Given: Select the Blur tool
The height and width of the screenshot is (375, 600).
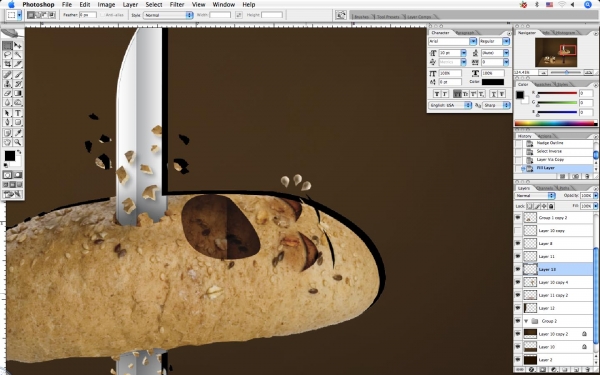Looking at the screenshot, I should 7,102.
